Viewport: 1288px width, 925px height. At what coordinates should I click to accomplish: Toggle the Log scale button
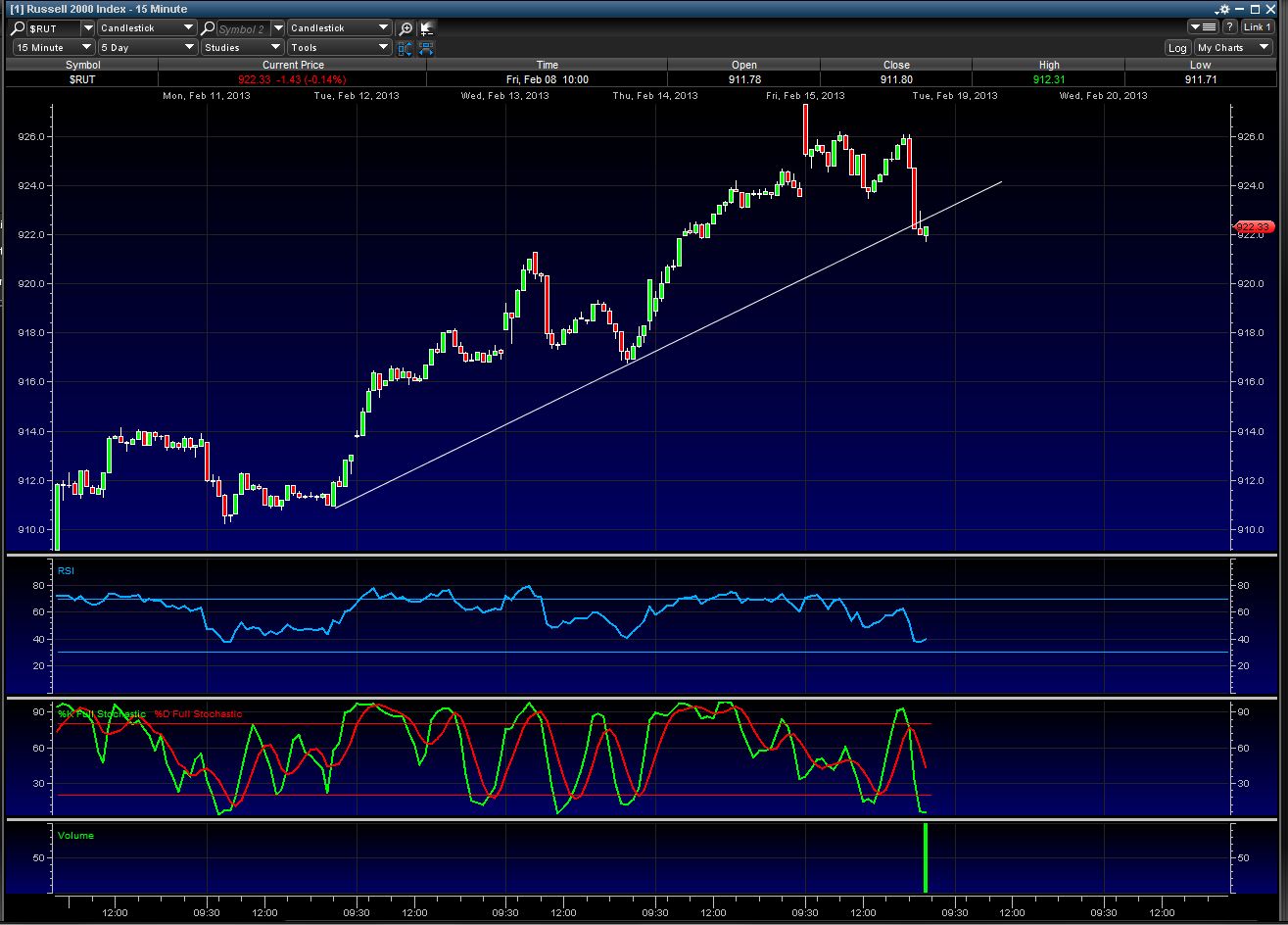point(1177,47)
